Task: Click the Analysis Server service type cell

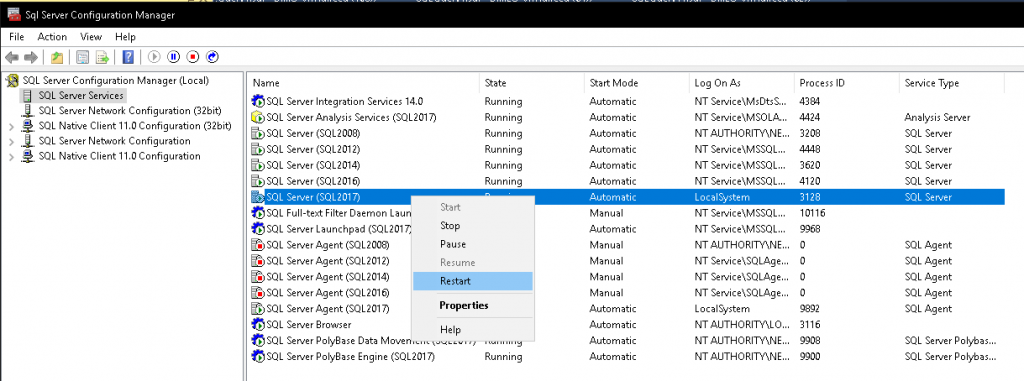Action: (x=937, y=118)
